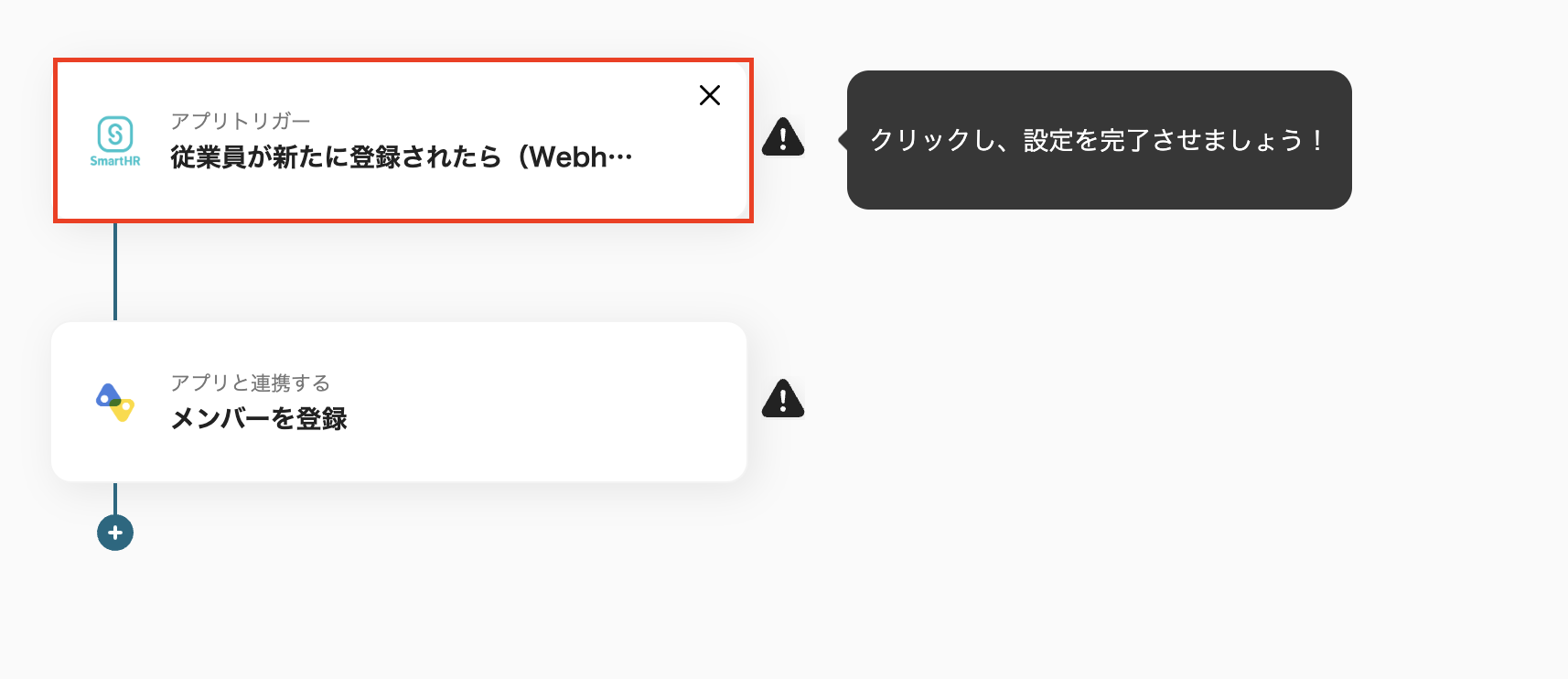Dismiss the trigger card with the X button
The height and width of the screenshot is (679, 1568).
pos(710,95)
